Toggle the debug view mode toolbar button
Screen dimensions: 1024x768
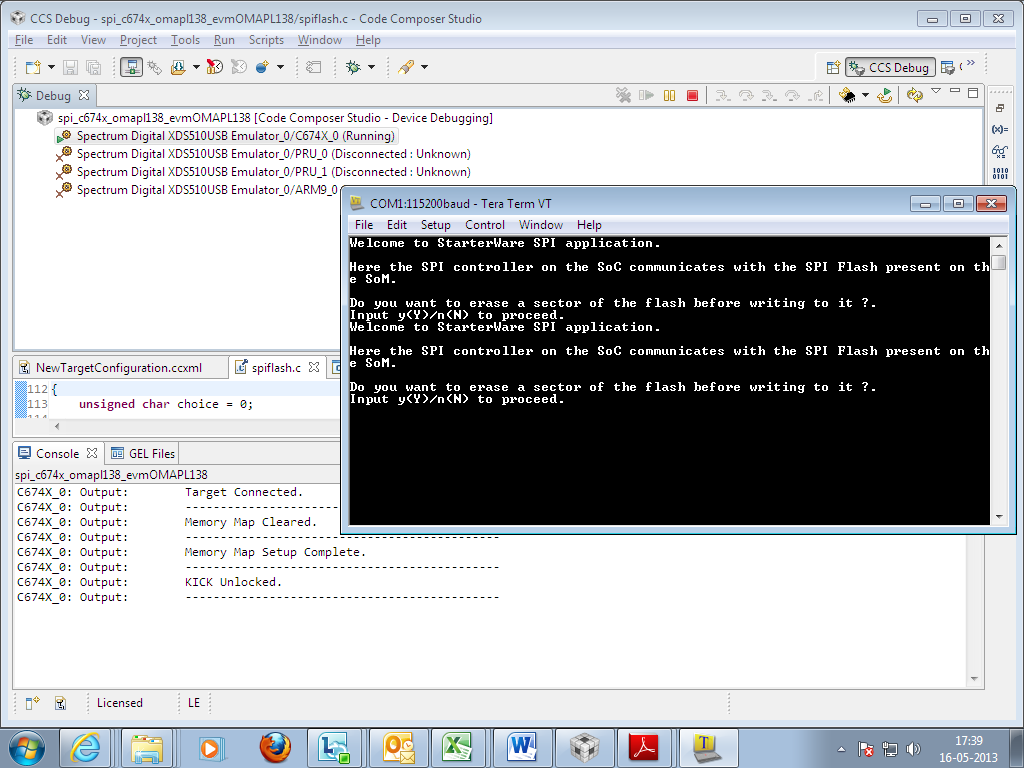coord(131,67)
